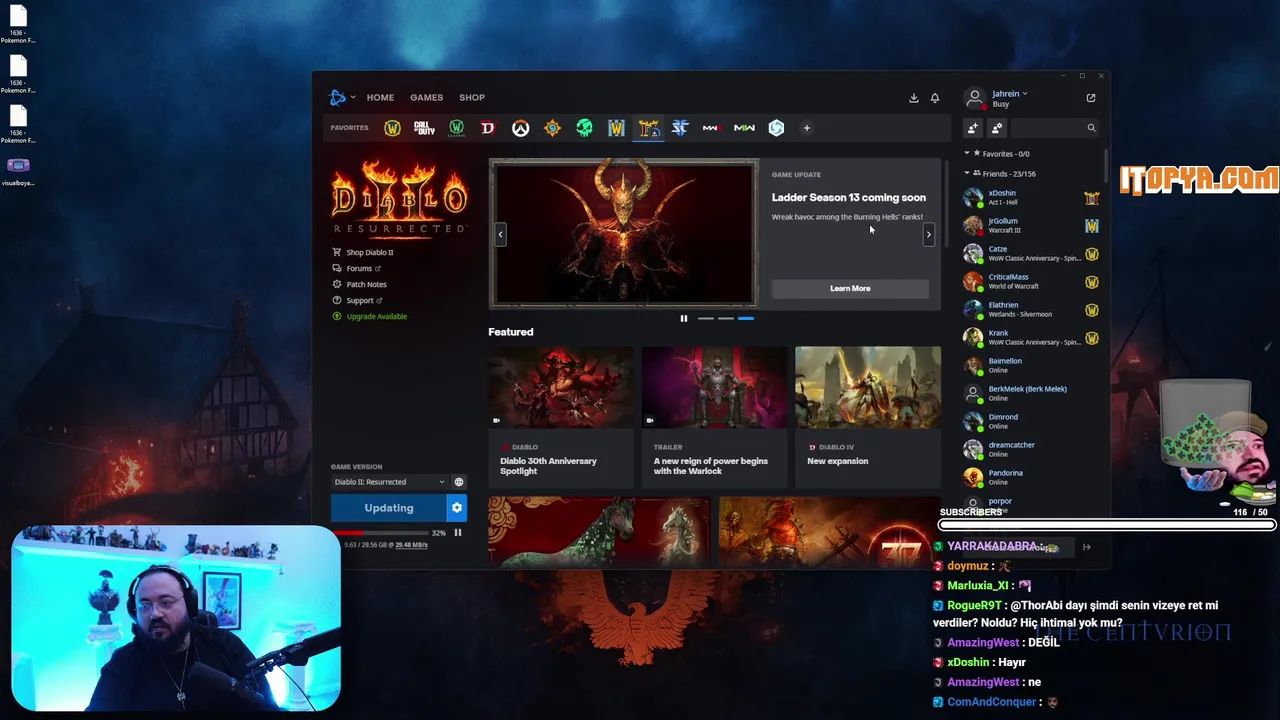Screen dimensions: 1280x720
Task: Open the Battle.net logo menu
Action: [x=340, y=97]
